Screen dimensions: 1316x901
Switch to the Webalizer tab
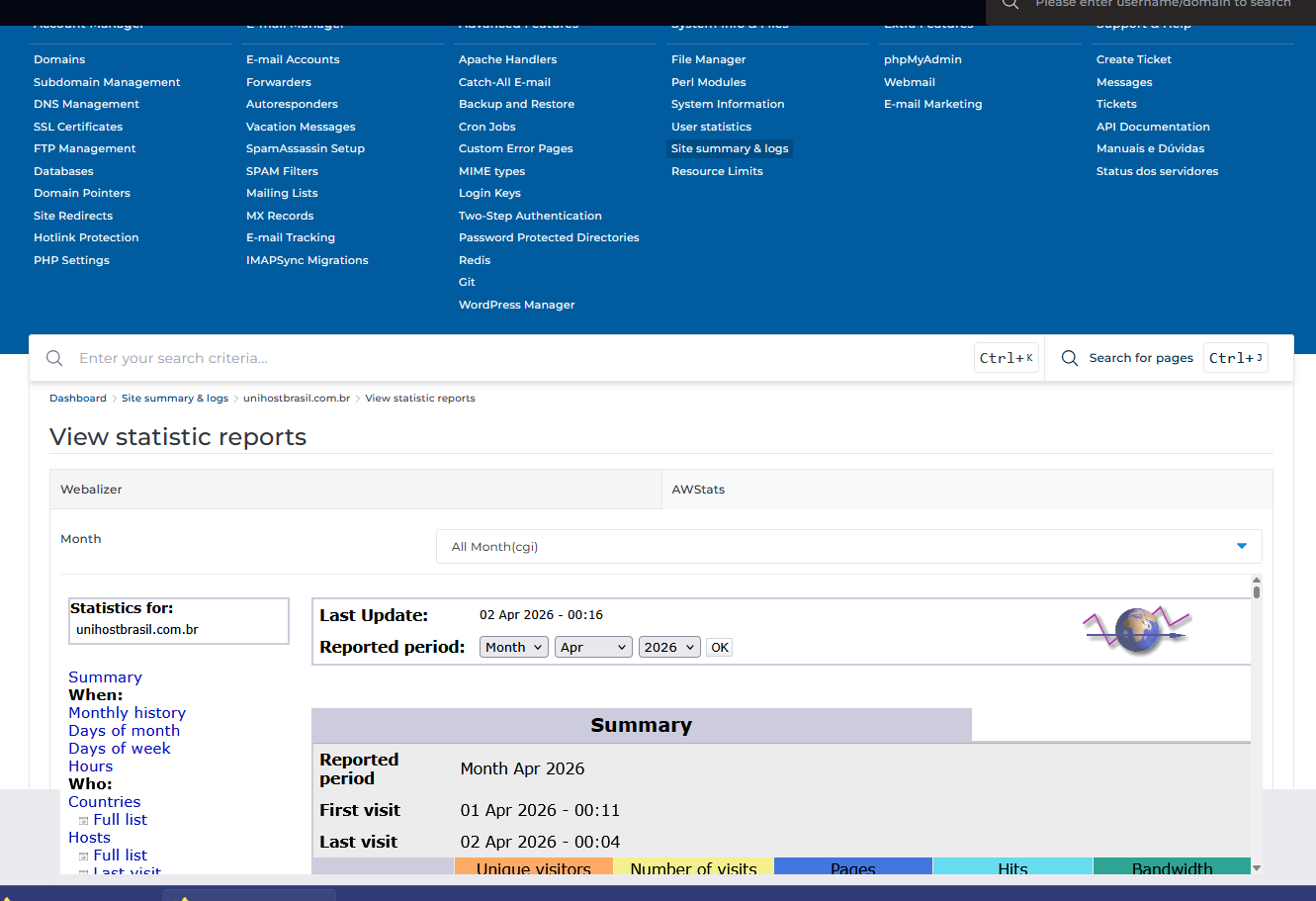pos(91,490)
